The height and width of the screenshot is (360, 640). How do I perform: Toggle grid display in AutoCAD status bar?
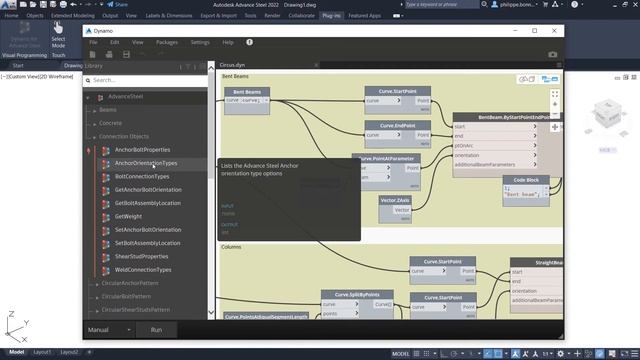click(x=416, y=354)
